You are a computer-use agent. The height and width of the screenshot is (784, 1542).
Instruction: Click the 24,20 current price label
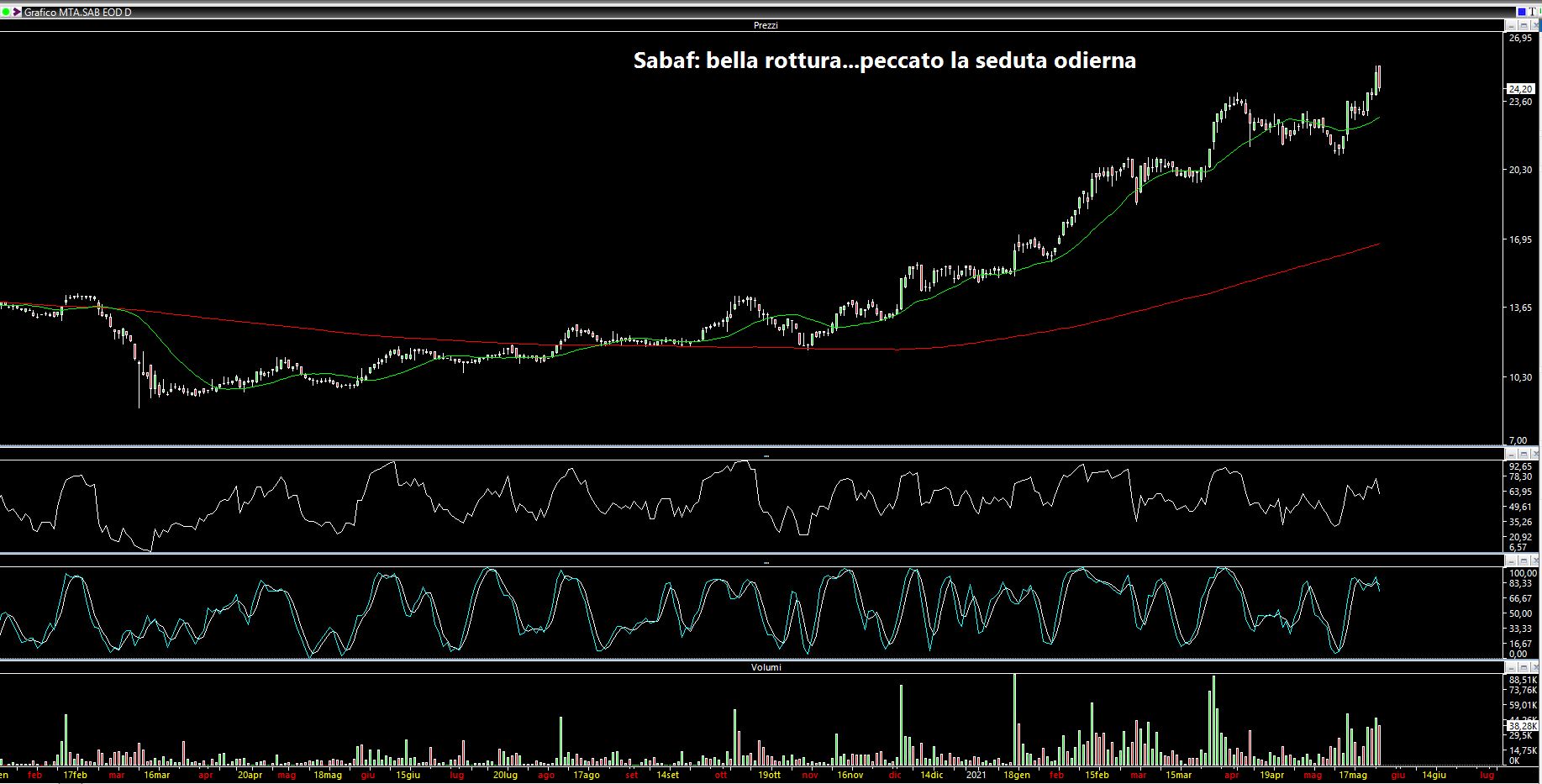click(x=1520, y=89)
